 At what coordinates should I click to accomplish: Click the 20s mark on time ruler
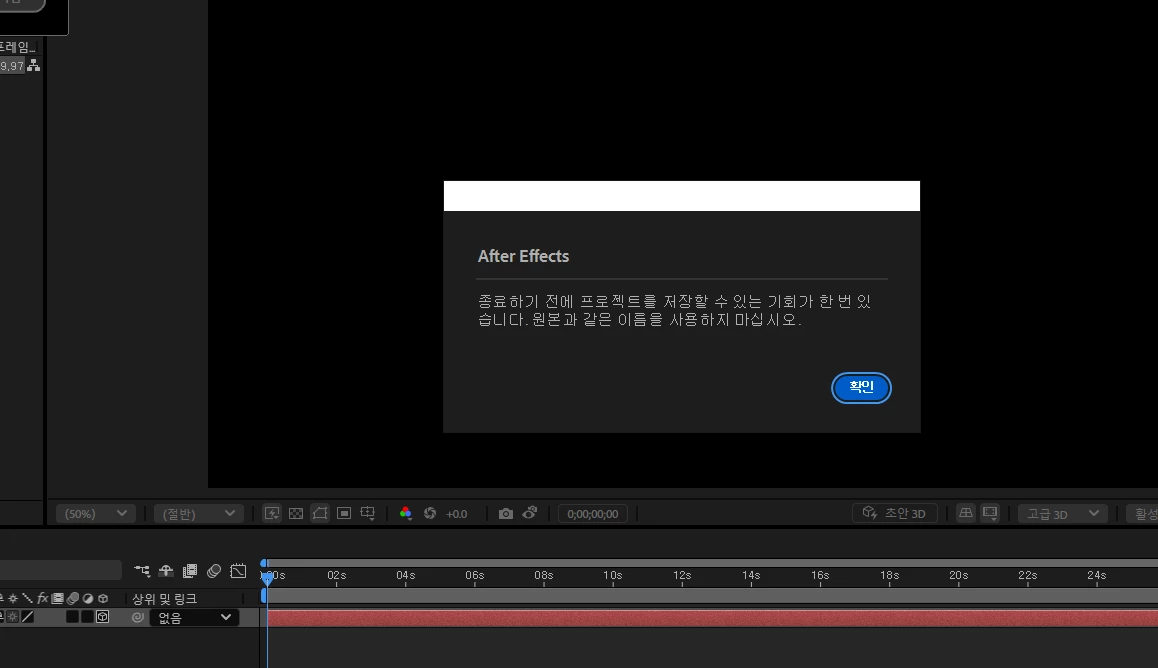(x=959, y=575)
